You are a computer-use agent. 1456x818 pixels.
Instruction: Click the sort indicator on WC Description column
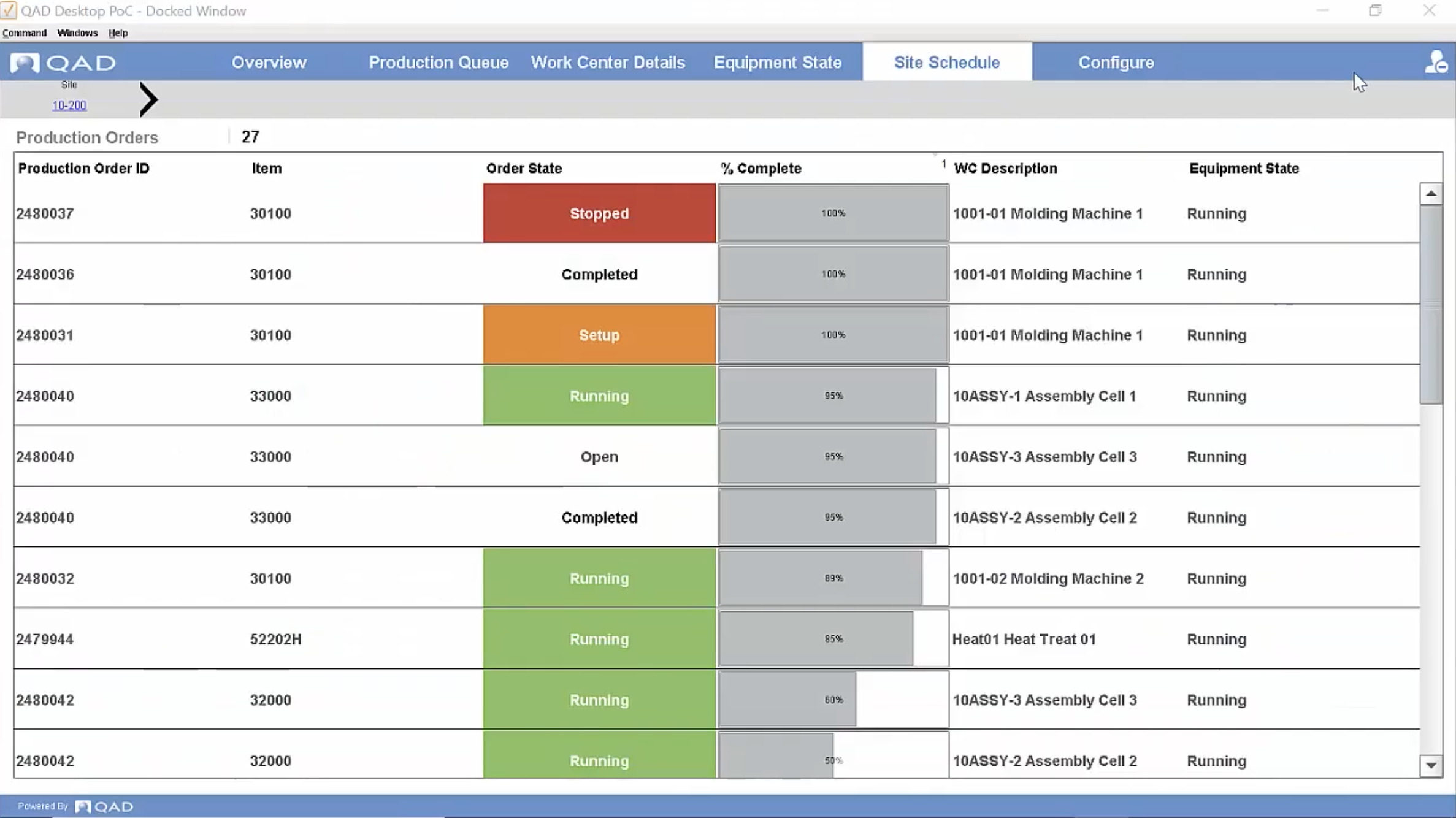(943, 164)
